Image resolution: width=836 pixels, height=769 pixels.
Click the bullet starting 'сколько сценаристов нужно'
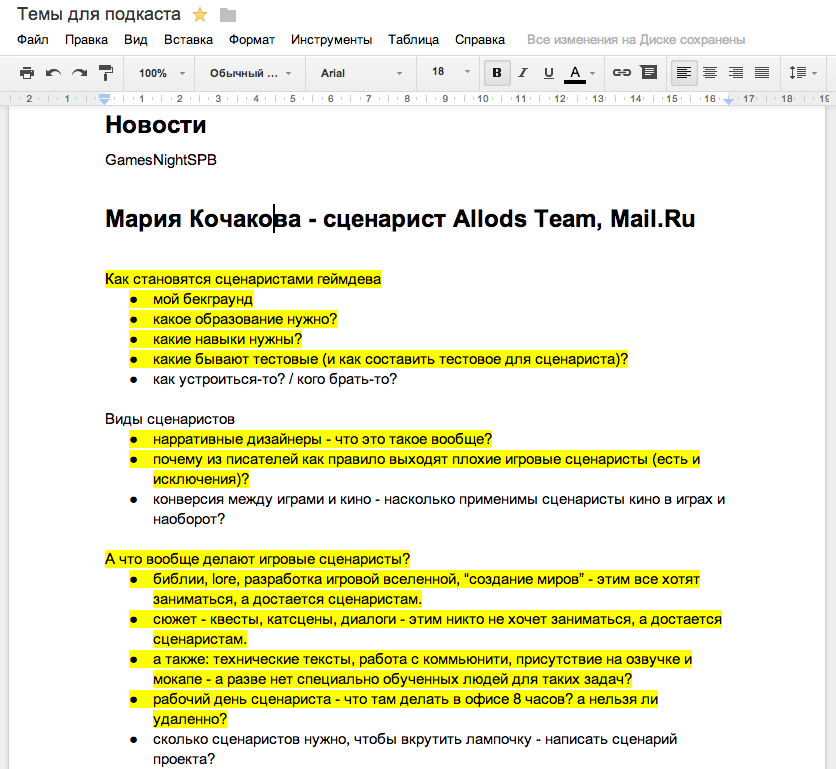(415, 749)
